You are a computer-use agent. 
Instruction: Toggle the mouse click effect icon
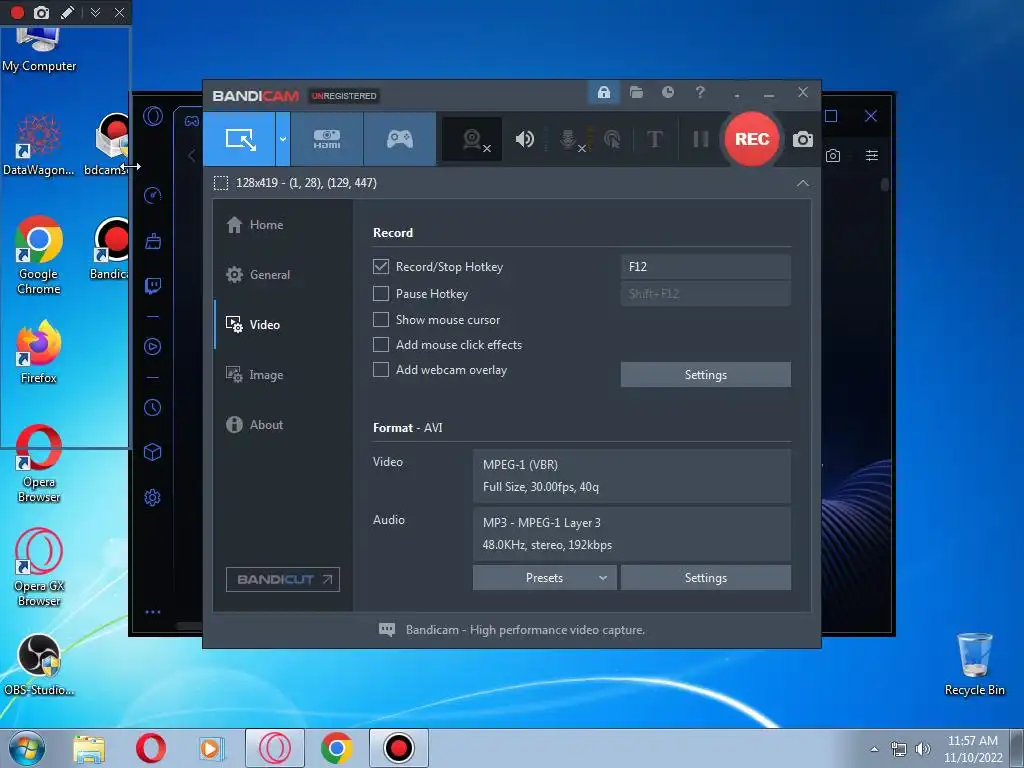[612, 139]
